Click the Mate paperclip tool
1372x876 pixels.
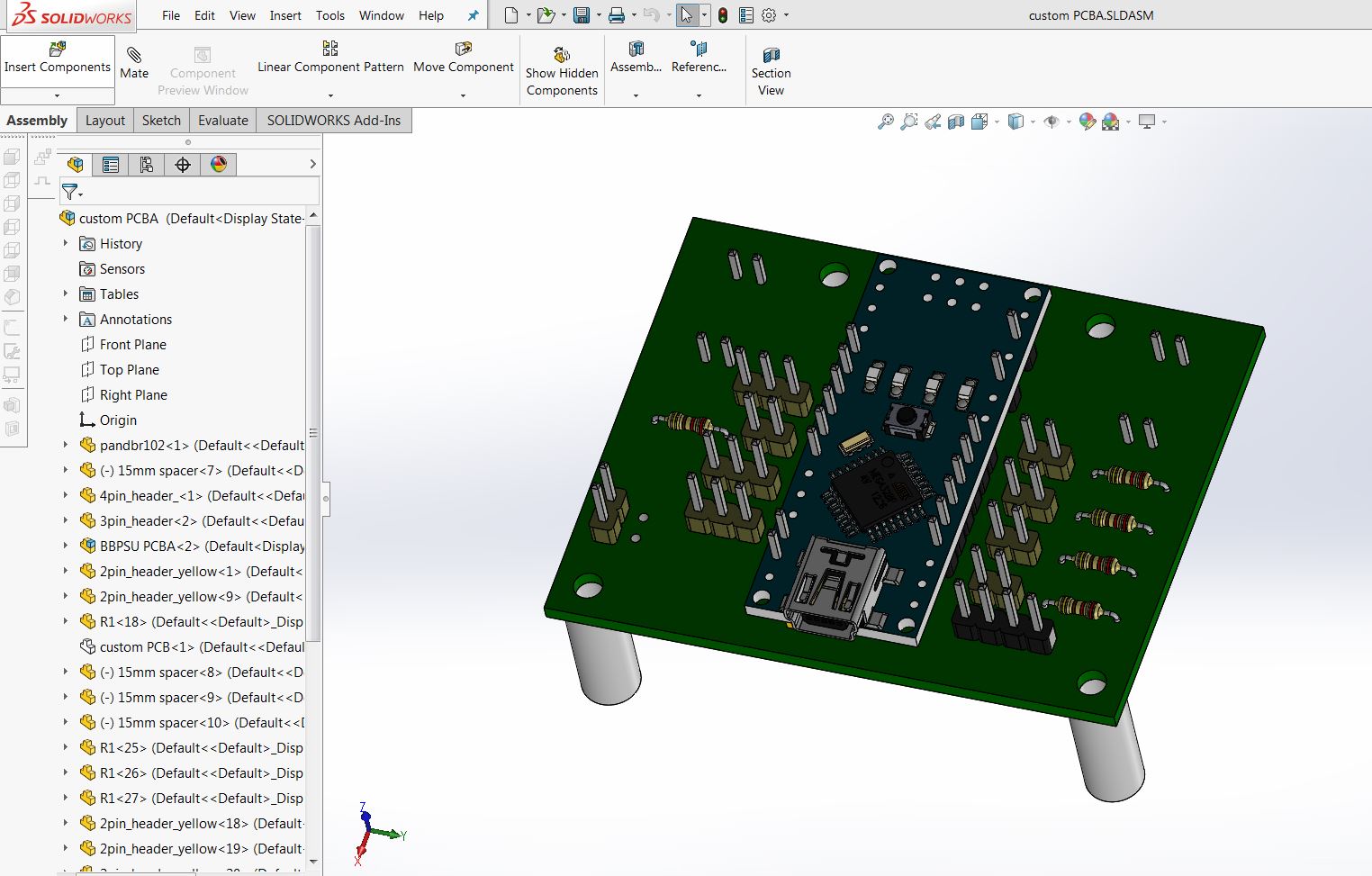tap(134, 62)
